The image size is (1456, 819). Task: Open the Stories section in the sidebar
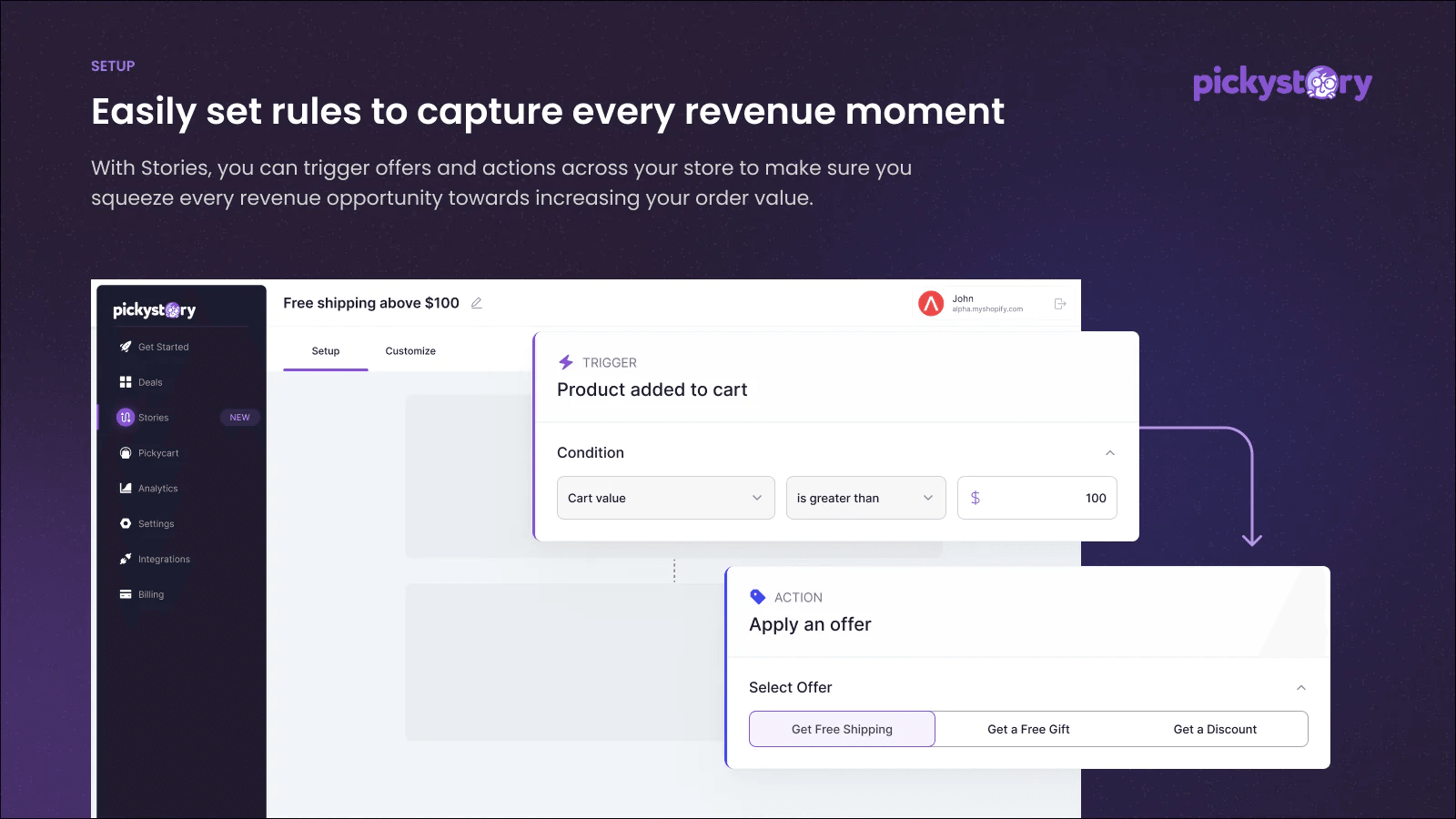153,417
